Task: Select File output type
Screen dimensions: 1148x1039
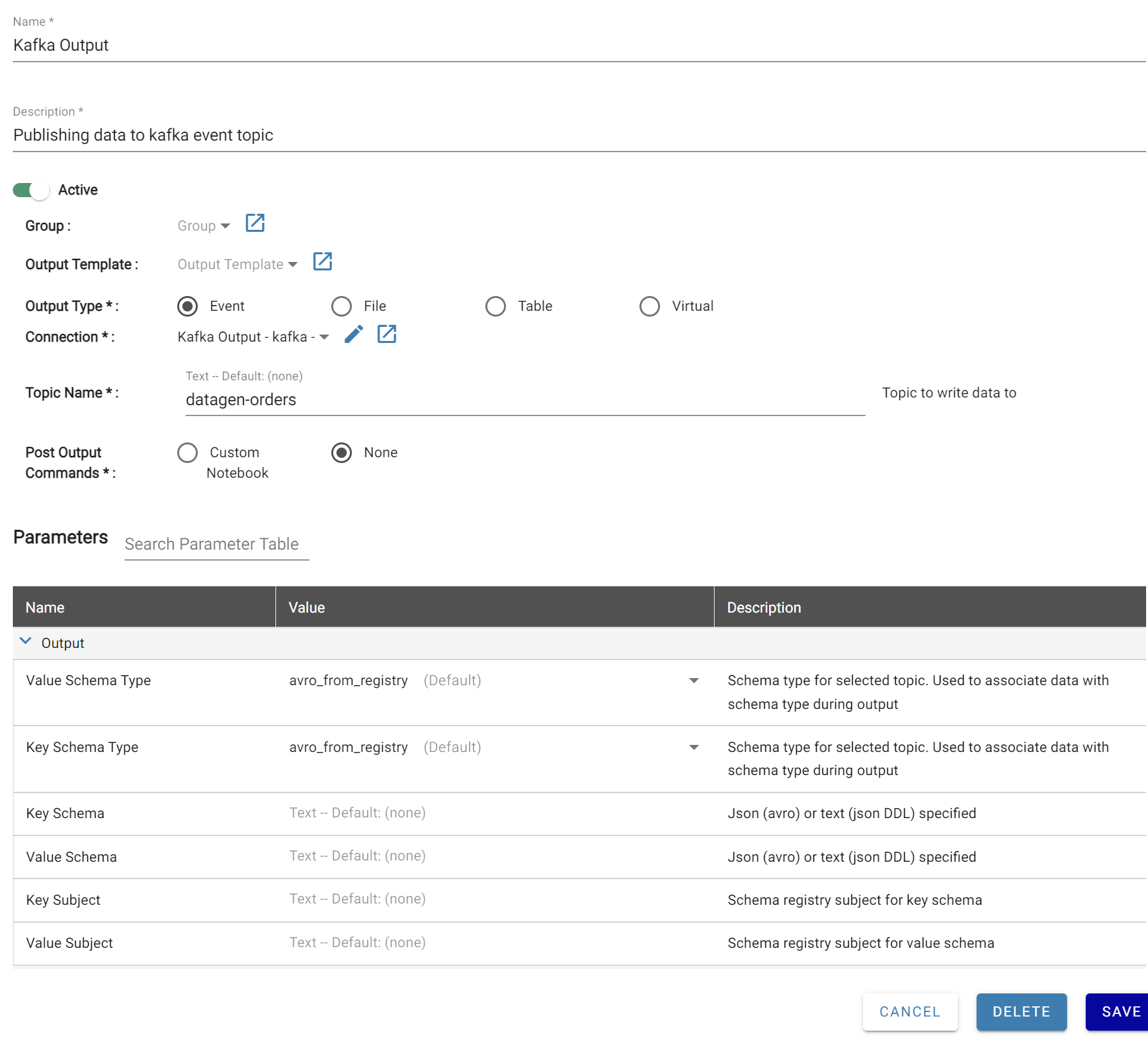Action: 342,306
